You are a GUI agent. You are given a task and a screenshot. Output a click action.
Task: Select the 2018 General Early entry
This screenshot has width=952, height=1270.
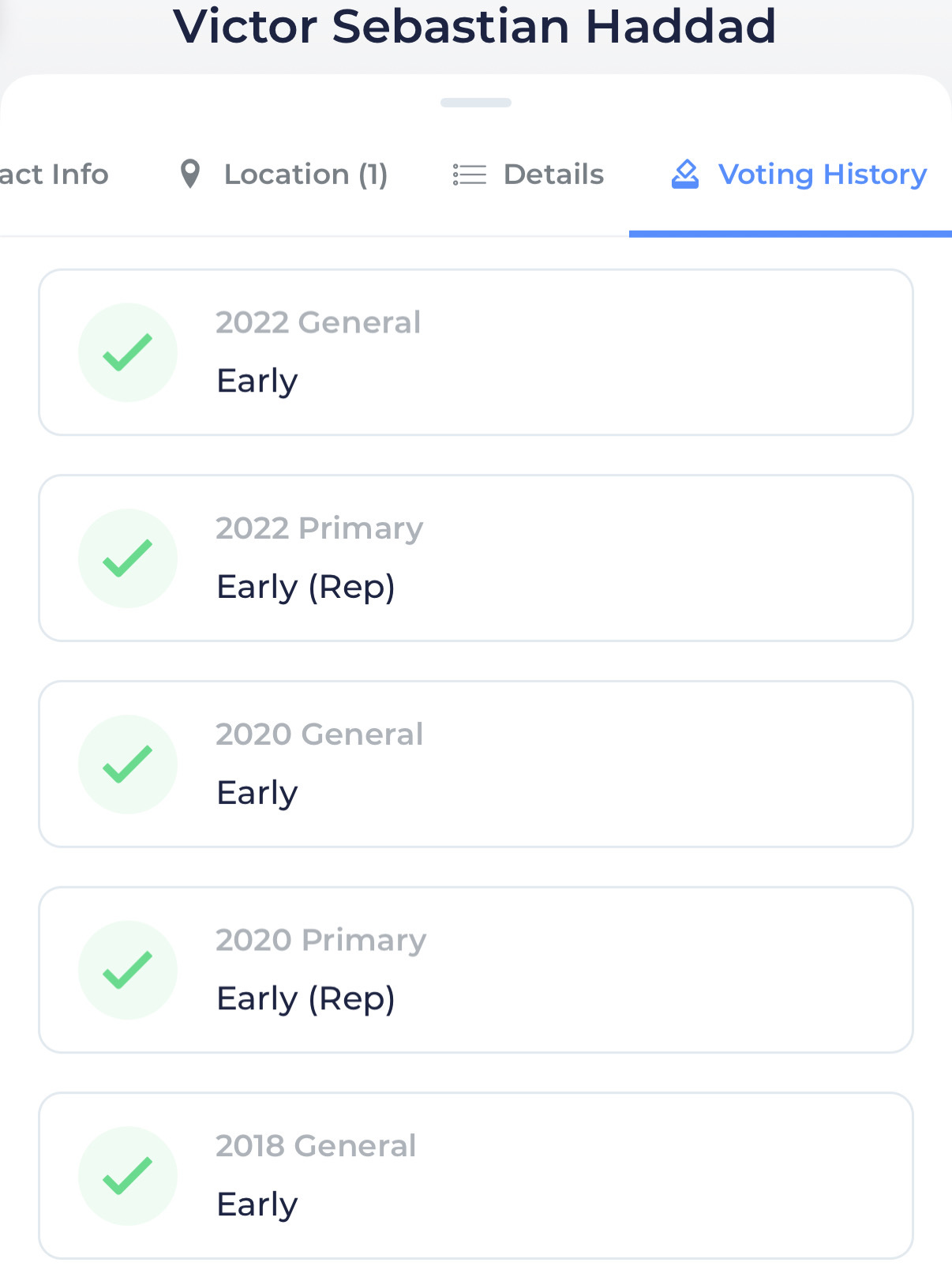pos(476,1176)
